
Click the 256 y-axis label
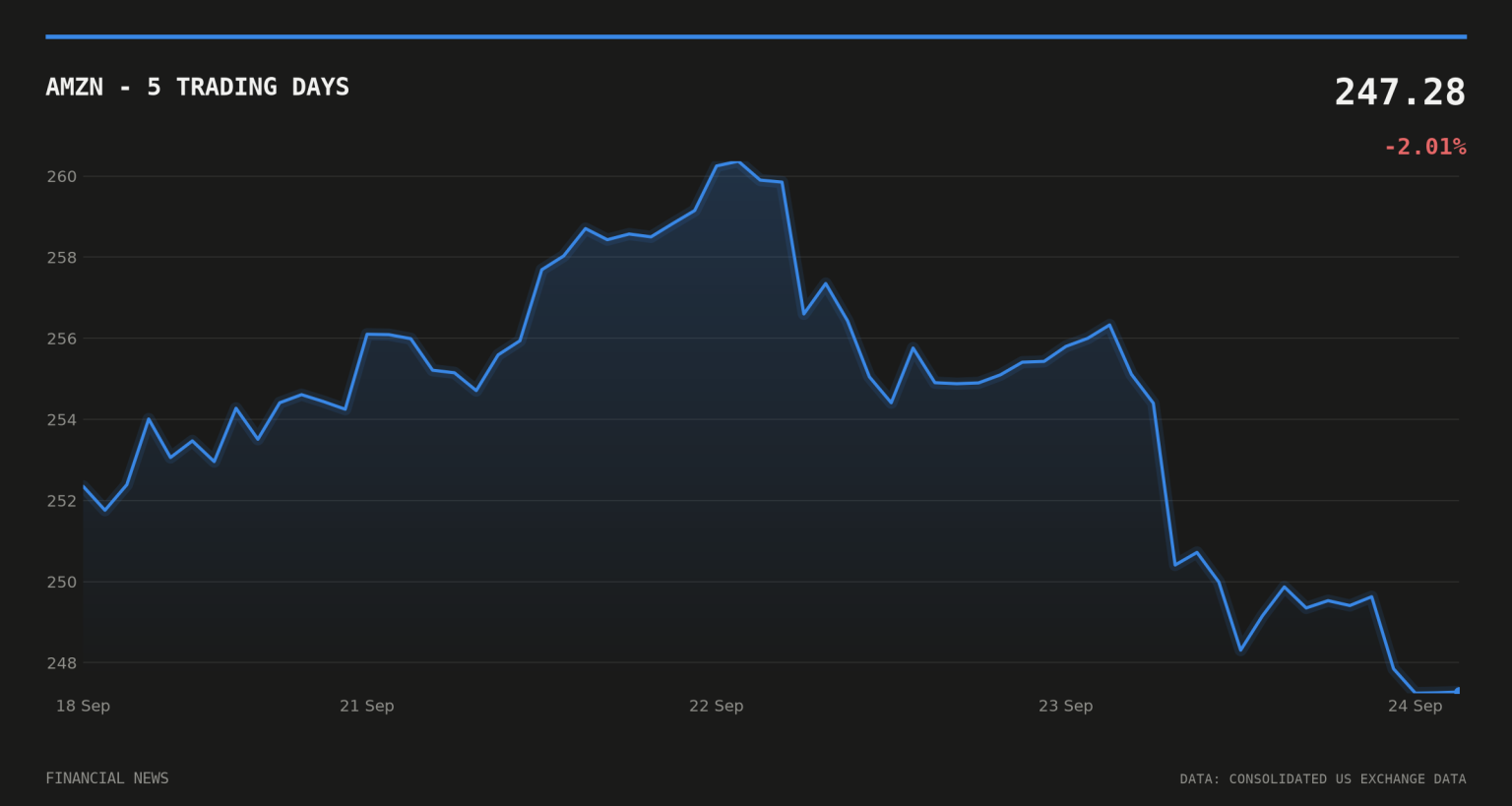click(61, 339)
